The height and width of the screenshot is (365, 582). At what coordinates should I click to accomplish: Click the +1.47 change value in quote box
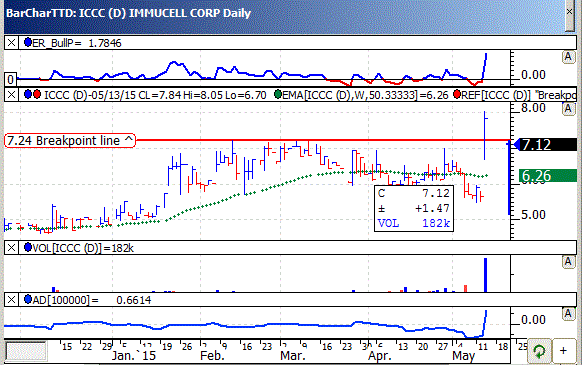pos(432,208)
